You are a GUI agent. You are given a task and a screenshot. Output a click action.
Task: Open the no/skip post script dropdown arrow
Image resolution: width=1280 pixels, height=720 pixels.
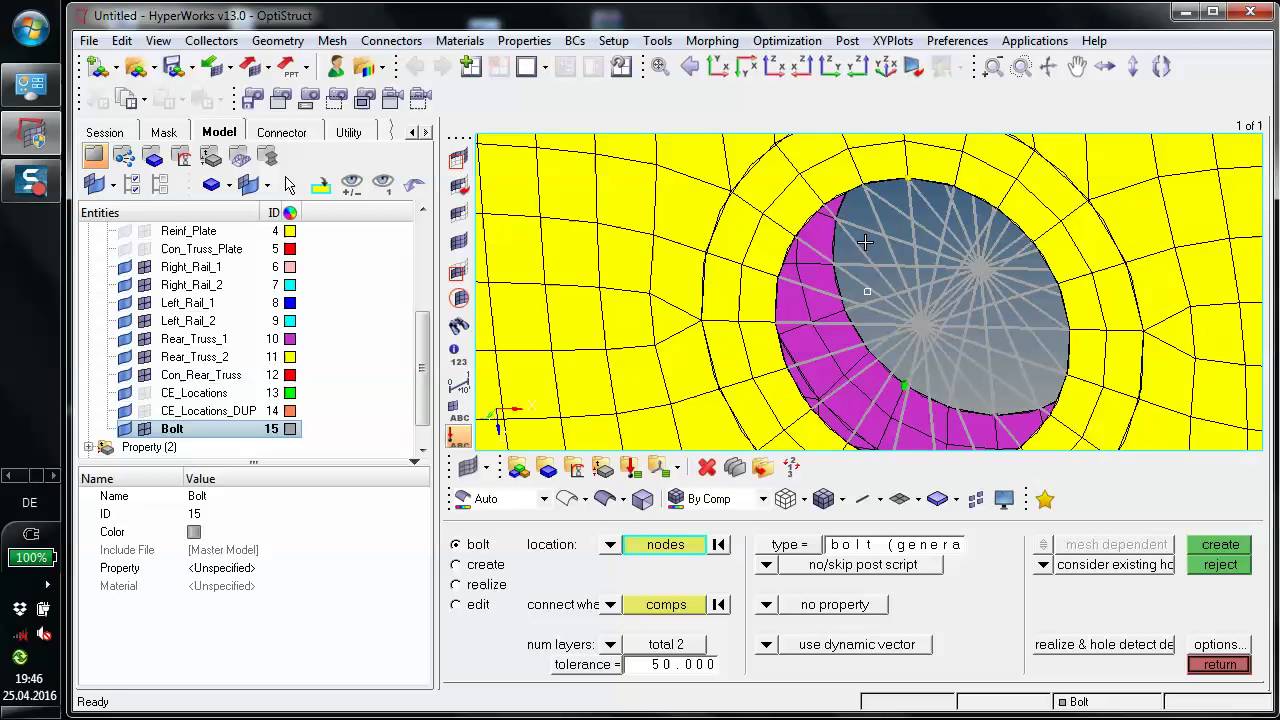(766, 565)
